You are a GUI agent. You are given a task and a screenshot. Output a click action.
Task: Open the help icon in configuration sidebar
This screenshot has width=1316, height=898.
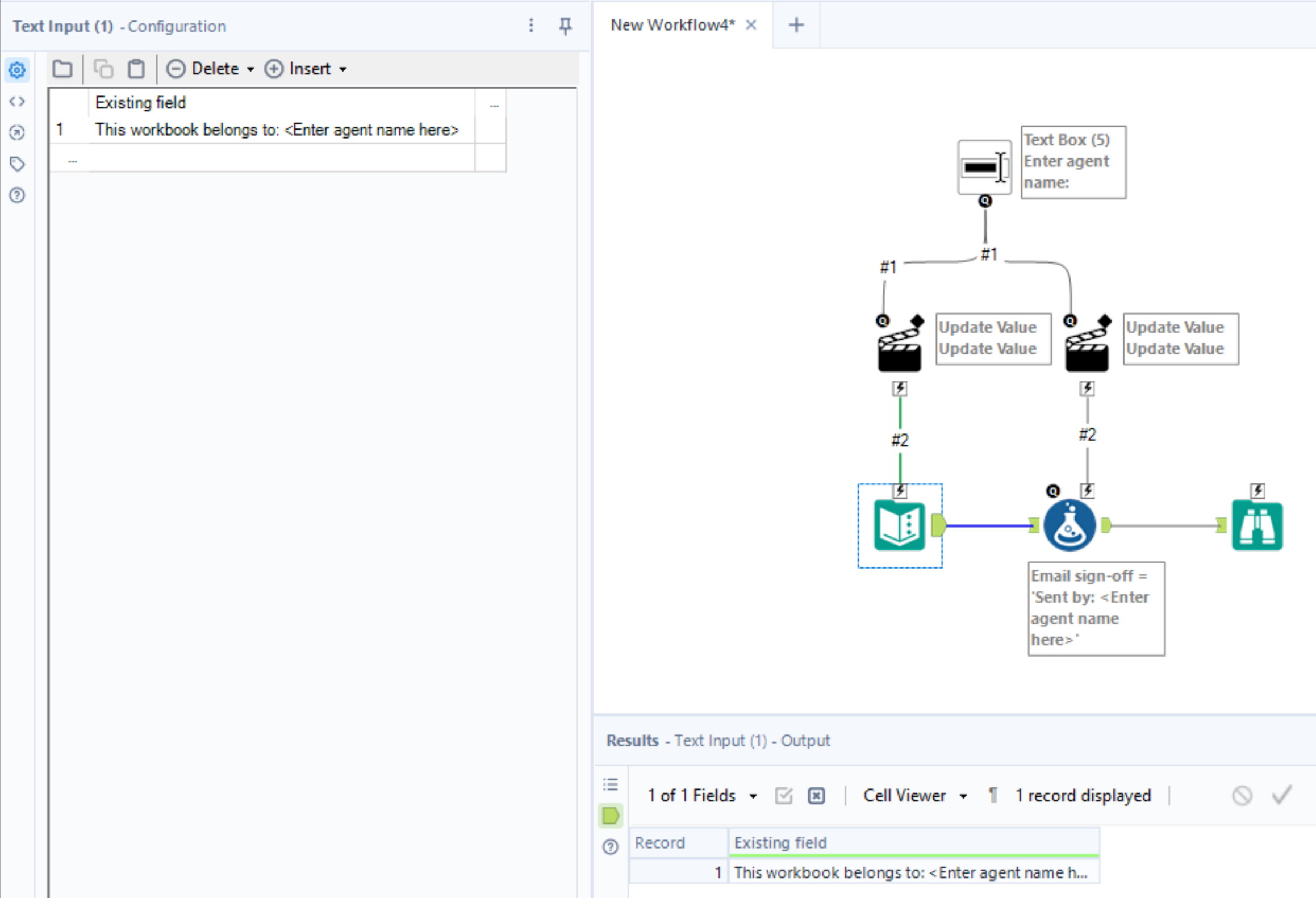[16, 195]
